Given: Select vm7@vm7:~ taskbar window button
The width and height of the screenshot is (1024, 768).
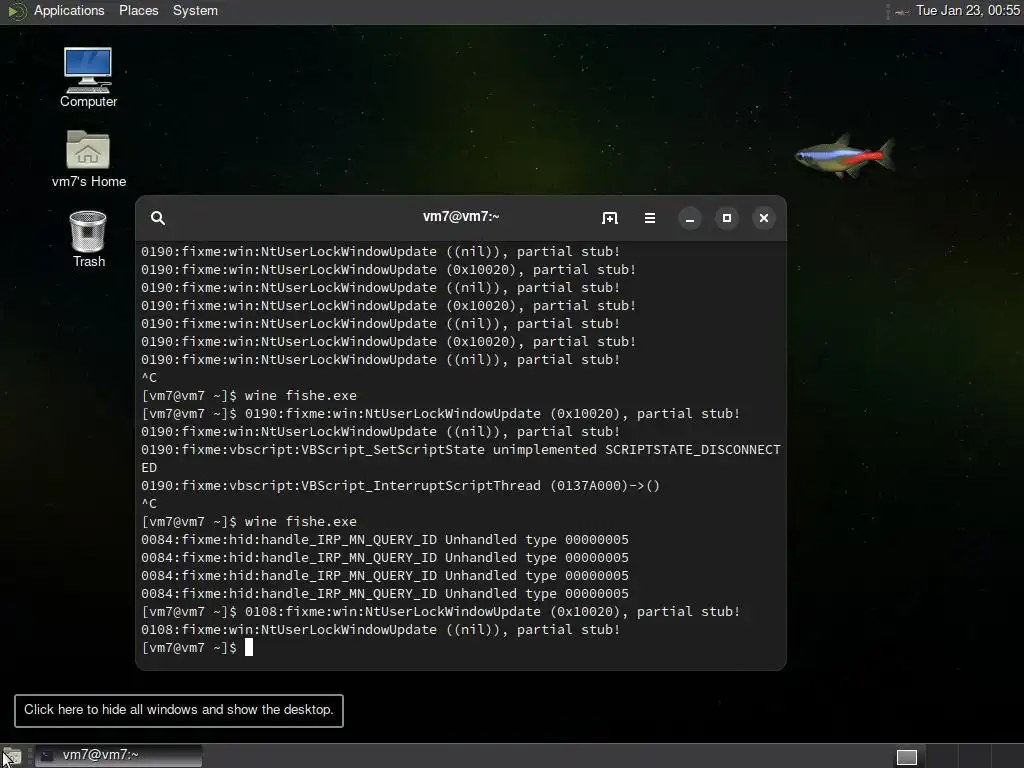Looking at the screenshot, I should point(118,756).
